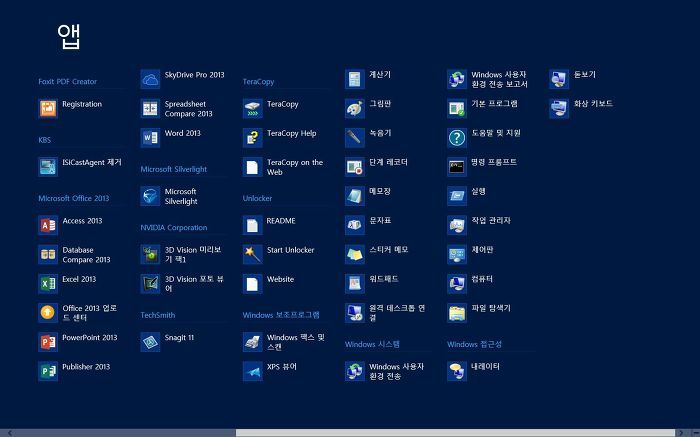This screenshot has width=700, height=437.
Task: Click the Windows 사용자 환경 전송 icon
Action: pyautogui.click(x=354, y=371)
